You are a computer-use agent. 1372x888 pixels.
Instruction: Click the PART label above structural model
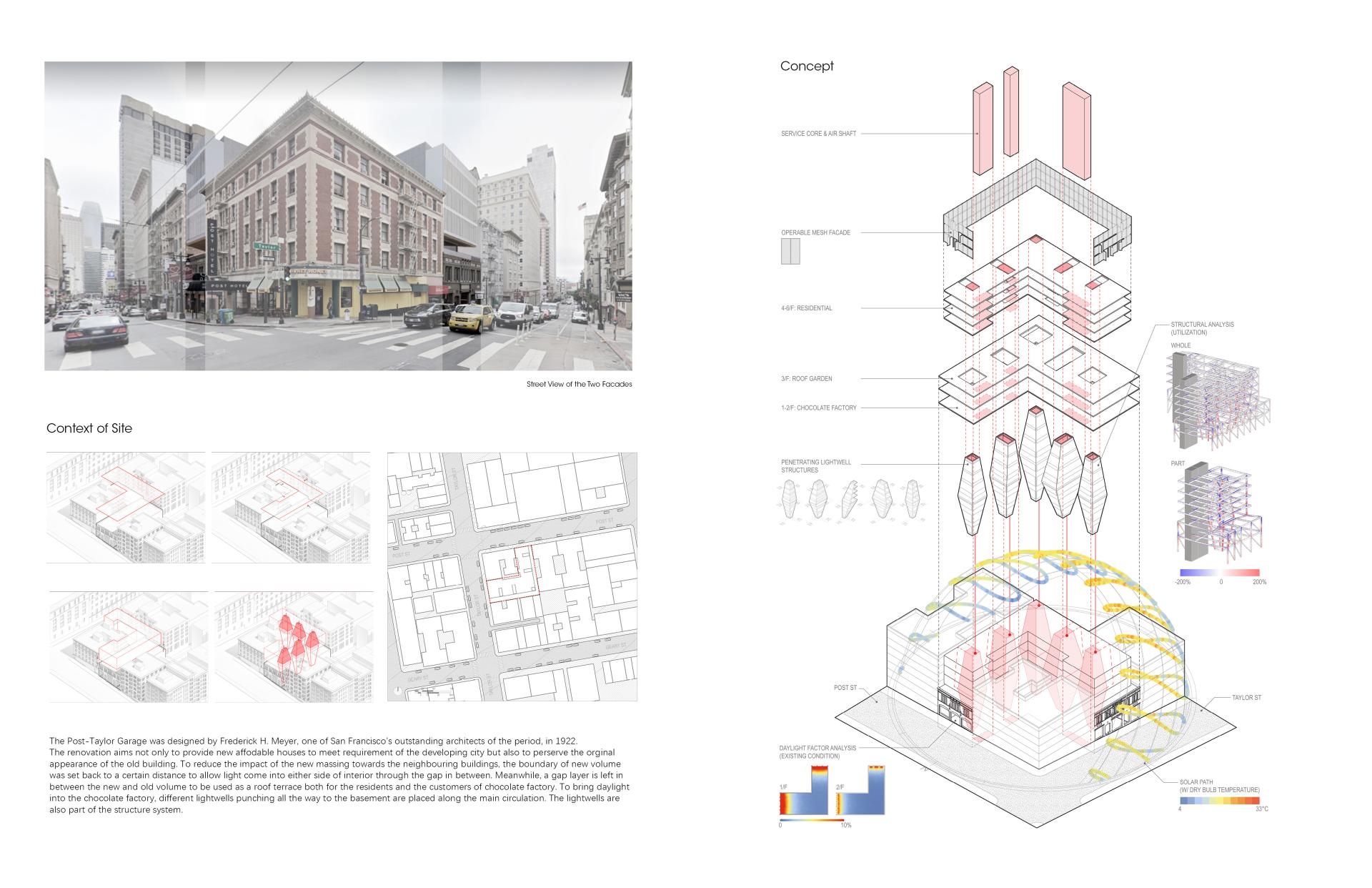point(1178,463)
